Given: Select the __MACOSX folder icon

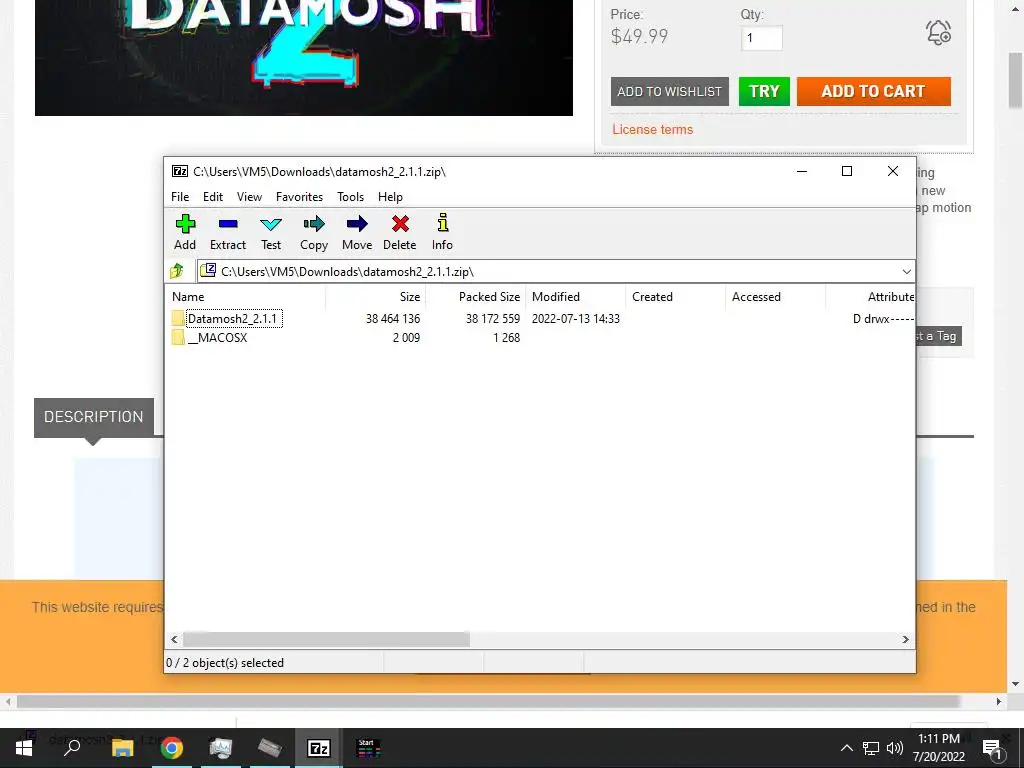Looking at the screenshot, I should 178,337.
